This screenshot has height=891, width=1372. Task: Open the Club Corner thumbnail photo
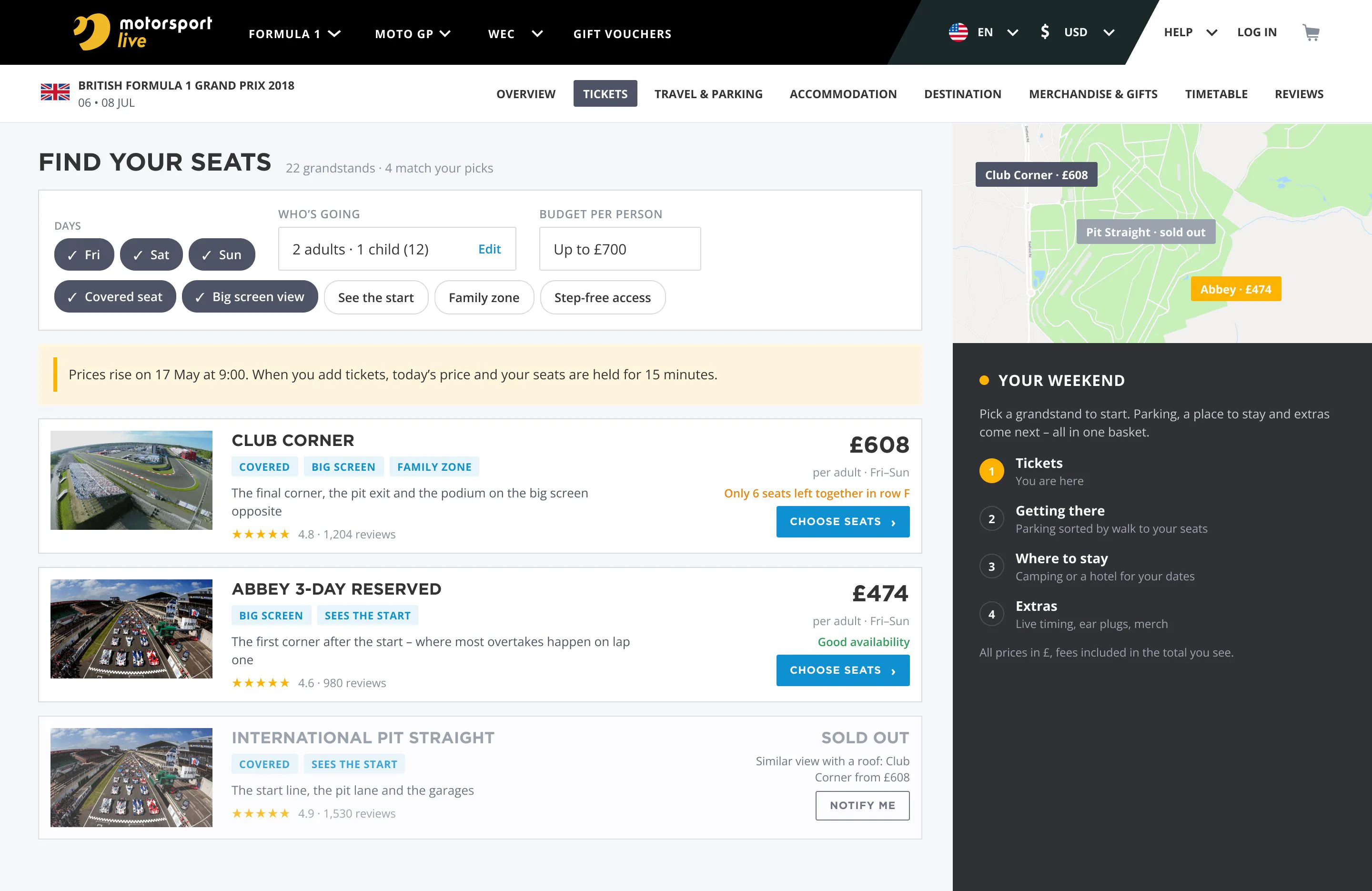pos(131,480)
